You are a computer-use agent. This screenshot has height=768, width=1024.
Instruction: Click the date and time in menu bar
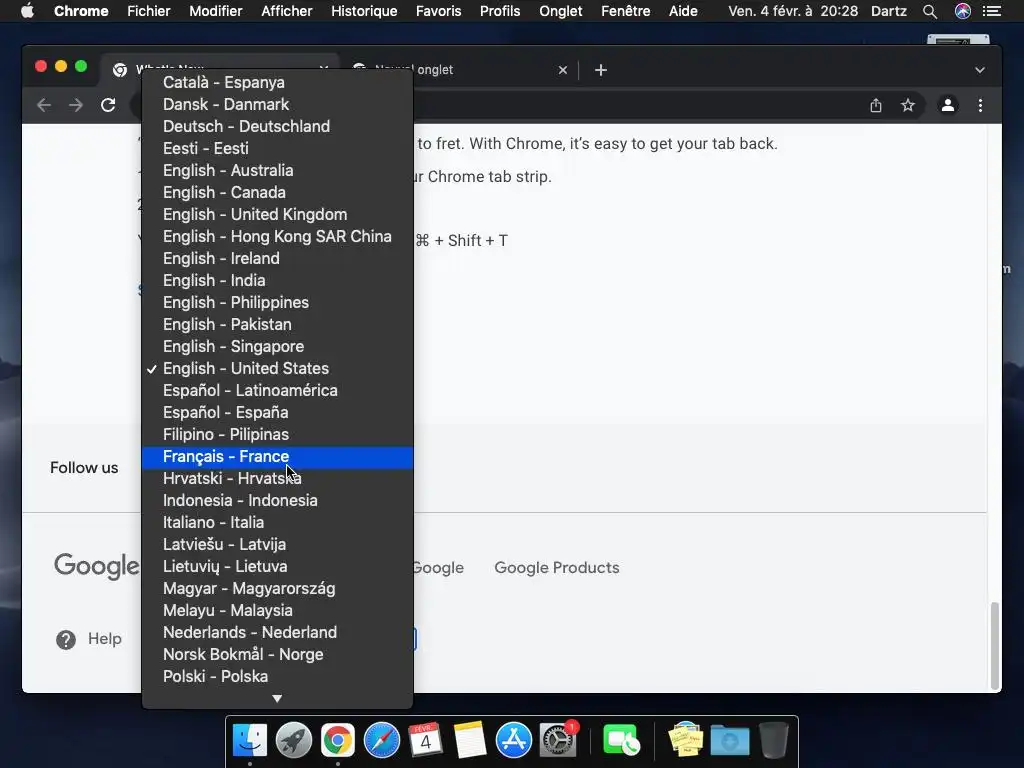click(x=793, y=11)
